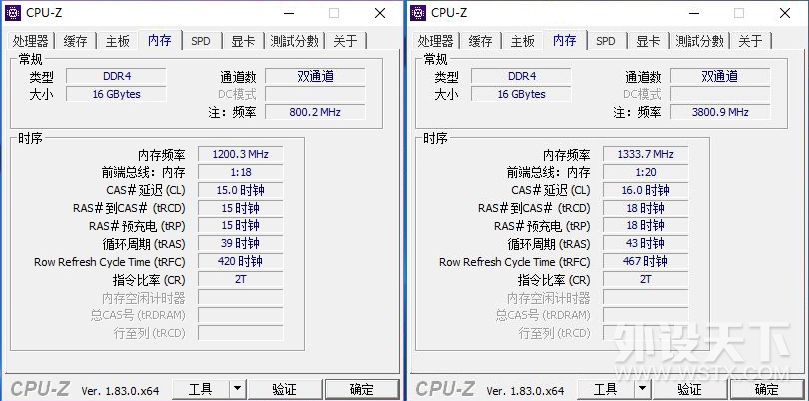Click 双通道 channel field in right window
This screenshot has height=401, width=809.
pyautogui.click(x=720, y=76)
